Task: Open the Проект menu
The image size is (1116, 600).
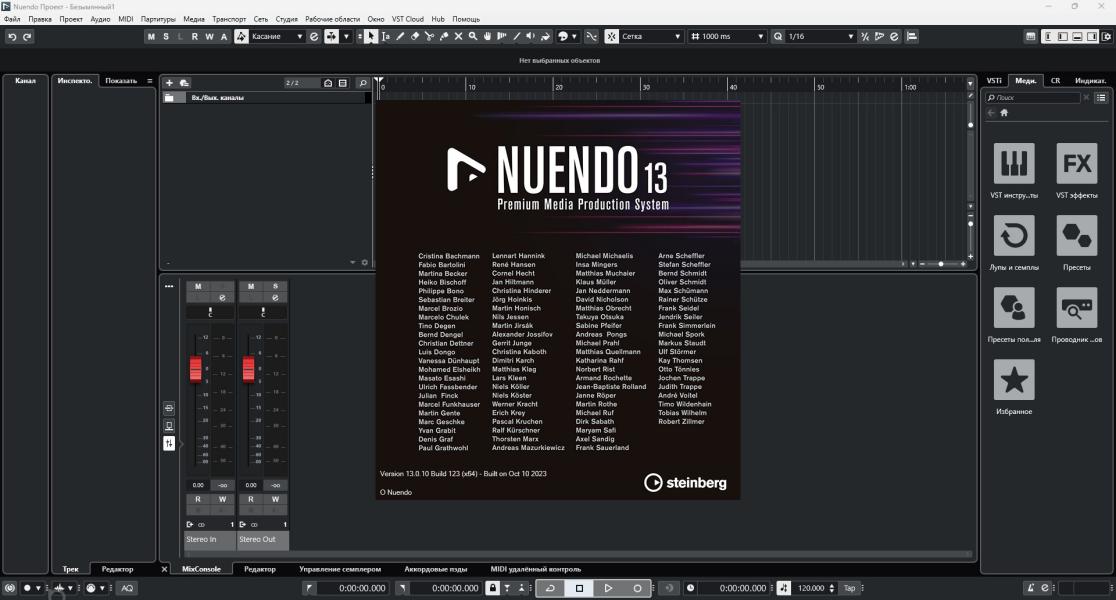Action: [x=70, y=19]
